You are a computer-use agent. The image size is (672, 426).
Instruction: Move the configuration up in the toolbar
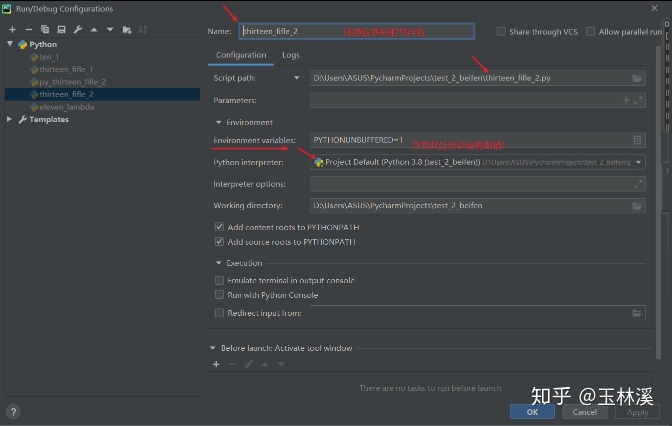coord(94,30)
